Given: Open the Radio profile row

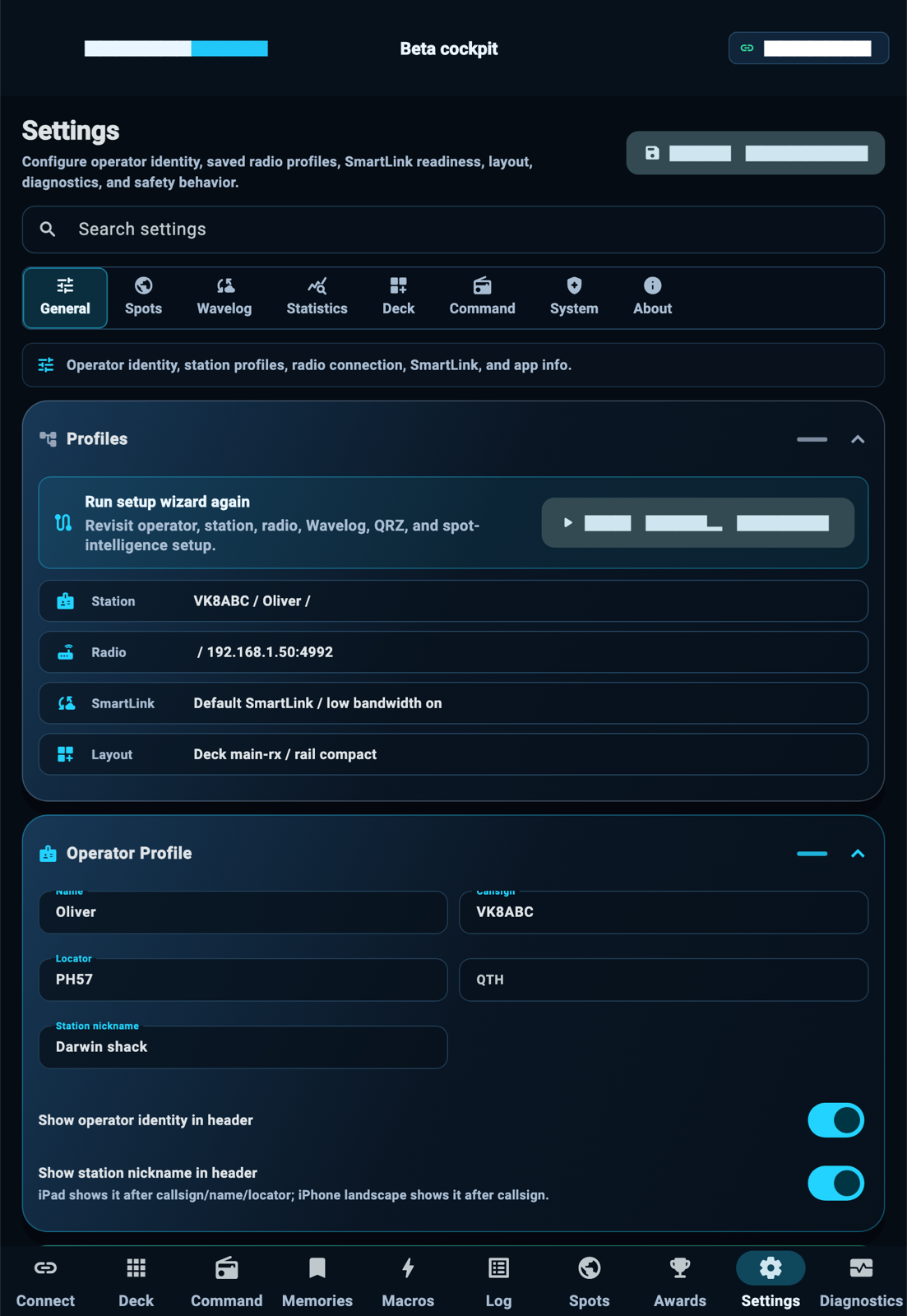Looking at the screenshot, I should coord(453,652).
